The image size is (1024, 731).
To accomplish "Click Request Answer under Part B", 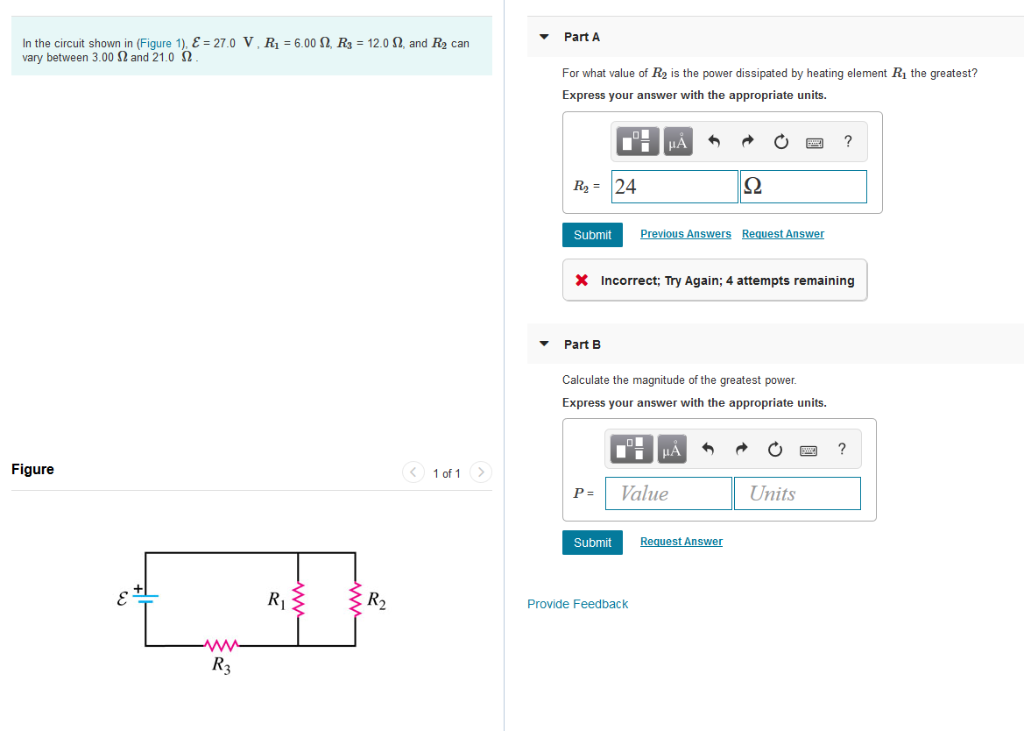I will coord(681,541).
